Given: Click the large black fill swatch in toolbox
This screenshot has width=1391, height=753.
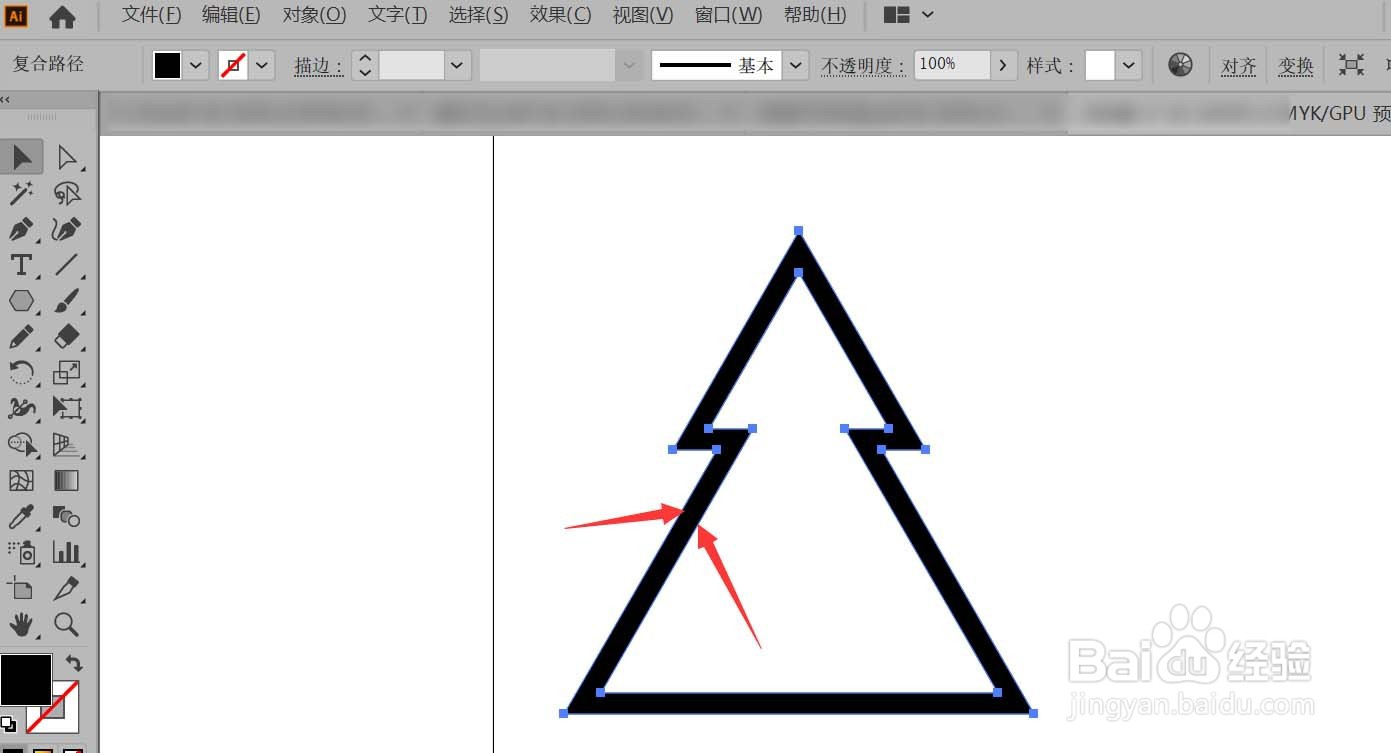Looking at the screenshot, I should (x=26, y=680).
